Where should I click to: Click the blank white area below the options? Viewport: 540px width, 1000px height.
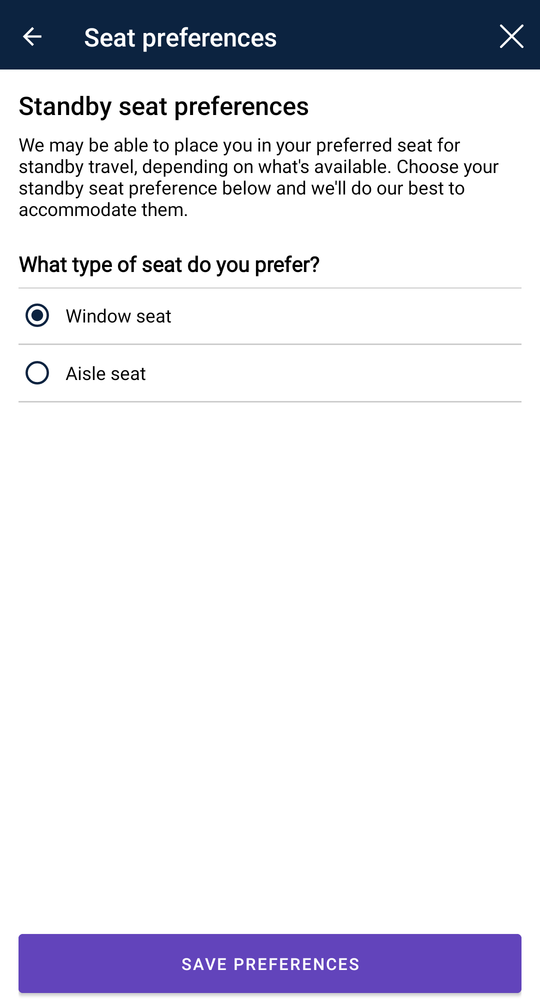pos(270,663)
